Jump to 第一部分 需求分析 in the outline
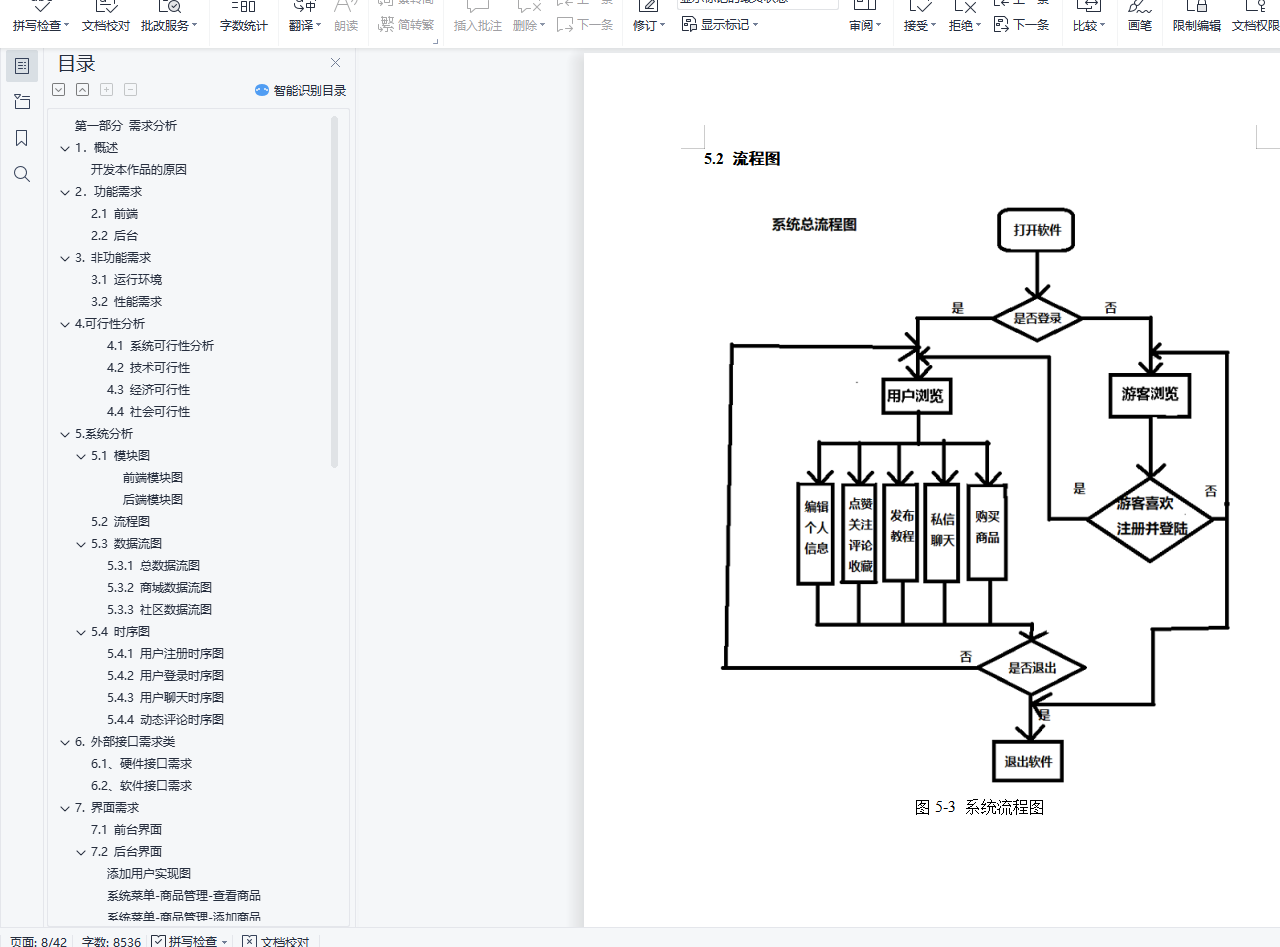The width and height of the screenshot is (1280, 947). pos(126,126)
